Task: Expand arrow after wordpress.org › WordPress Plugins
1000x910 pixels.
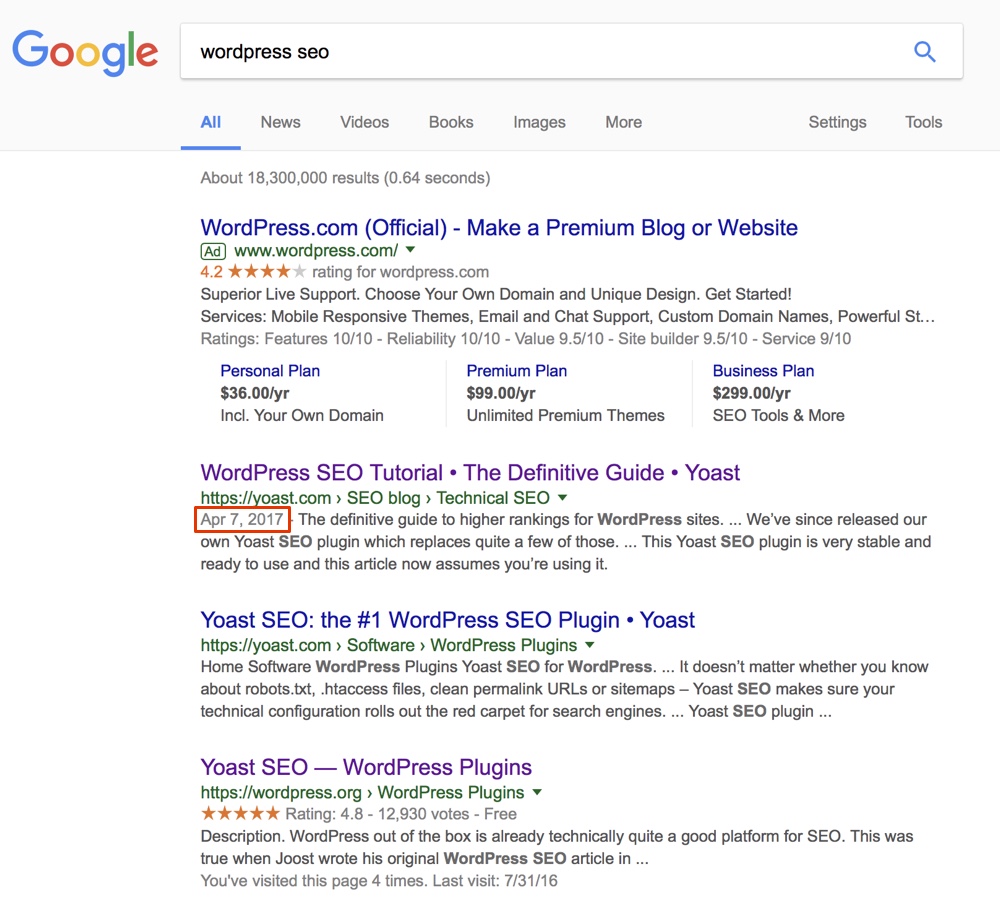Action: 537,792
